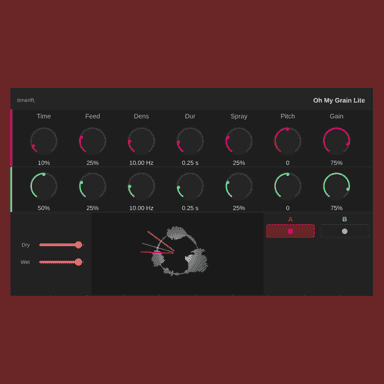
Task: Click the pink row 10.00 Hz density value
Action: [141, 163]
